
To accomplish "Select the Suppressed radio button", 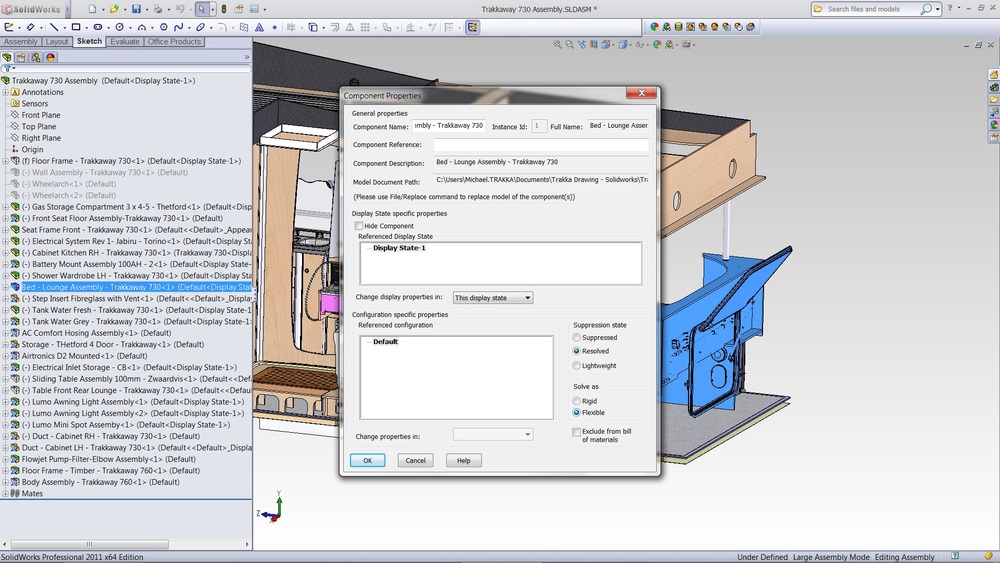I will click(x=577, y=338).
